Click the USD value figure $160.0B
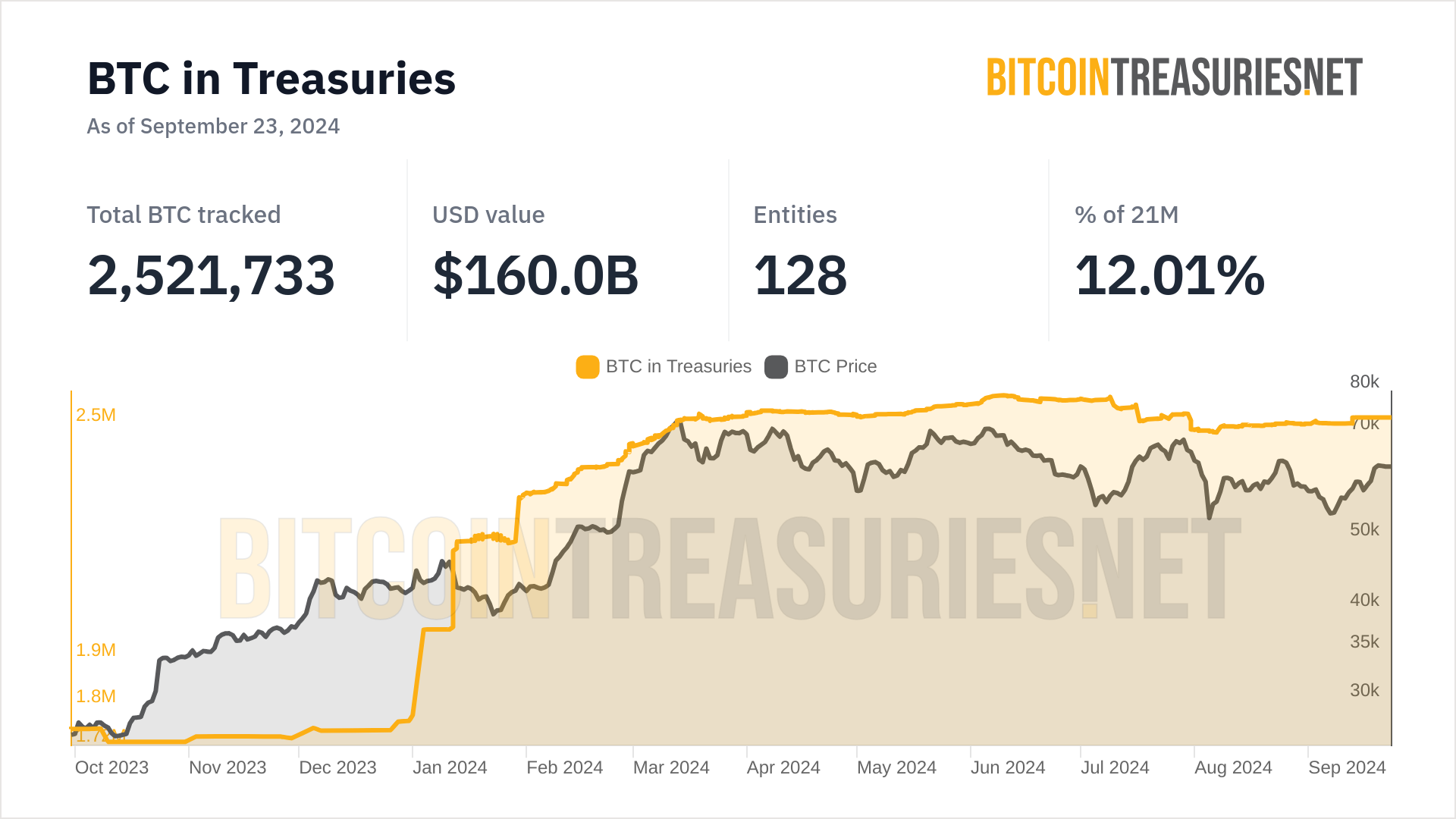1456x819 pixels. (535, 275)
